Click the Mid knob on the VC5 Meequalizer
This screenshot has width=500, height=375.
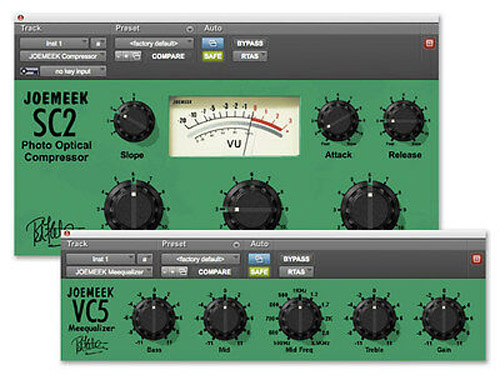(225, 319)
